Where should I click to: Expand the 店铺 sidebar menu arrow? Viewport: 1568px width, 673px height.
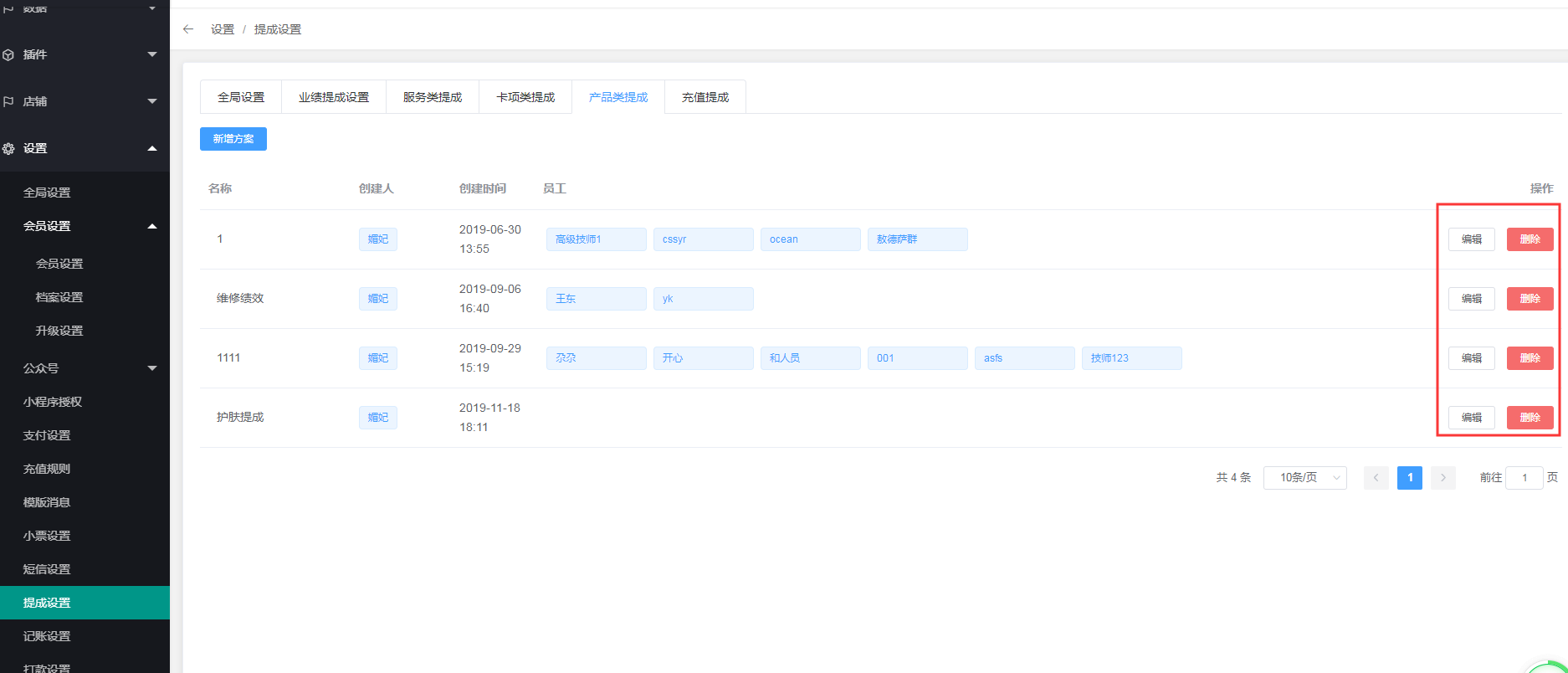(x=152, y=101)
